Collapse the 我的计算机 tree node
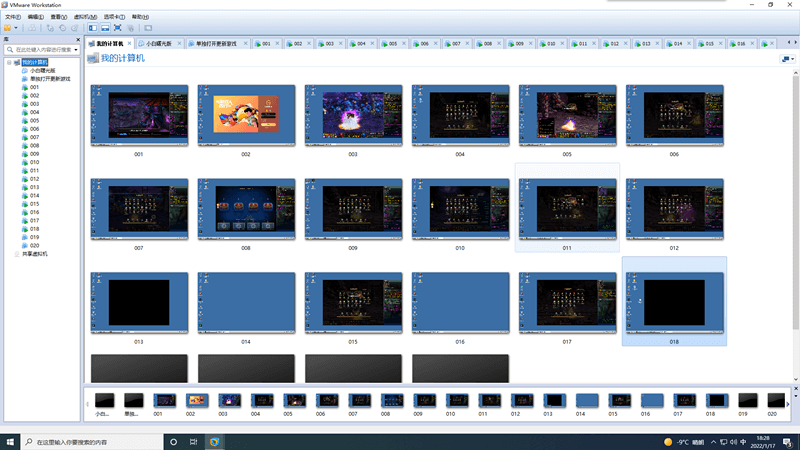The image size is (800, 450). 9,62
